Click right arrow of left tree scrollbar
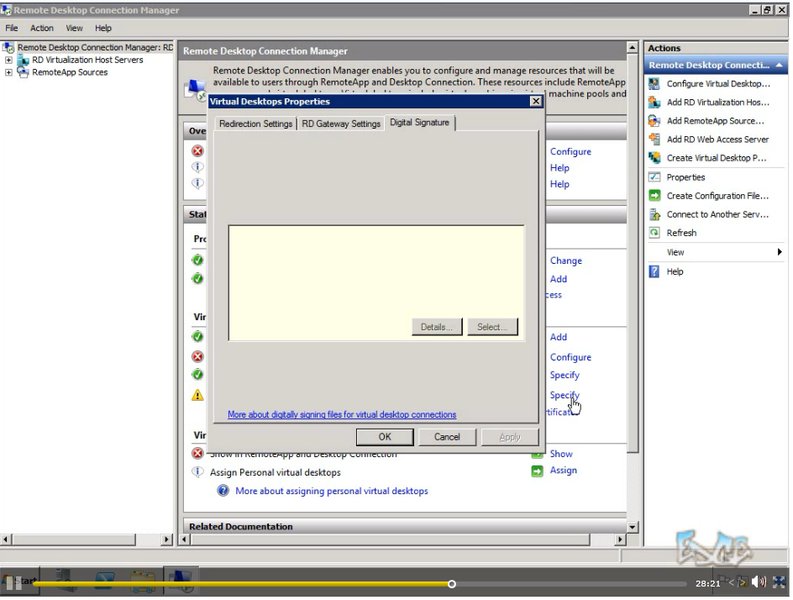The height and width of the screenshot is (600, 793). coord(167,540)
